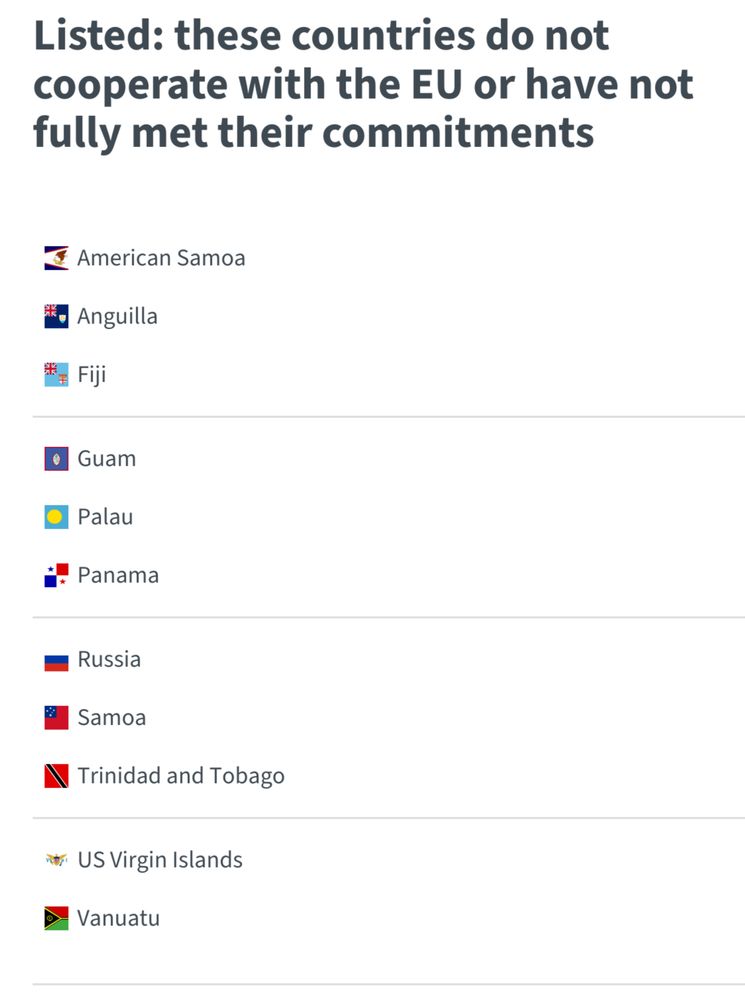Click the Guam country name
Image resolution: width=745 pixels, height=1000 pixels.
(x=106, y=459)
